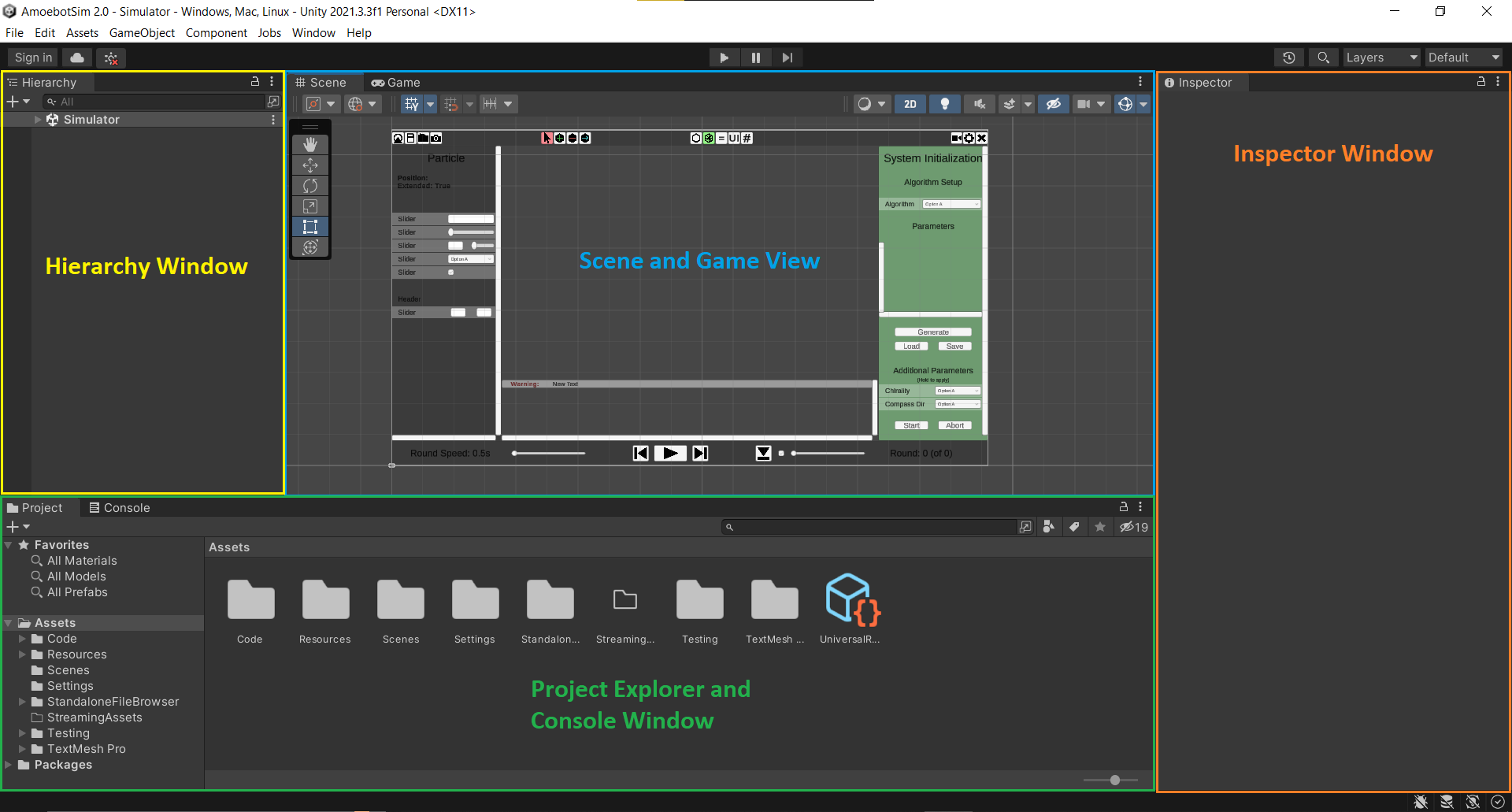Viewport: 1512px width, 812px height.
Task: Adjust the Round Speed slider
Action: click(549, 453)
